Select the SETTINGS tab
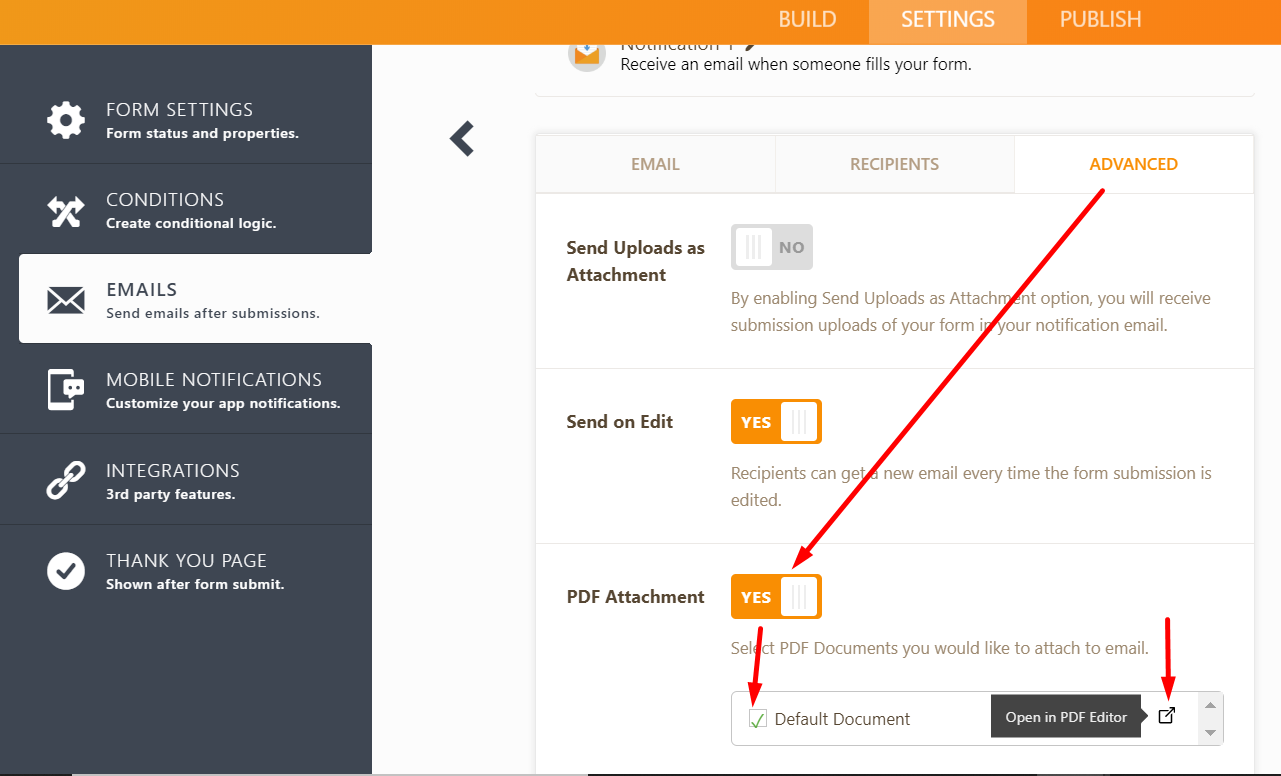The width and height of the screenshot is (1281, 776). tap(947, 20)
